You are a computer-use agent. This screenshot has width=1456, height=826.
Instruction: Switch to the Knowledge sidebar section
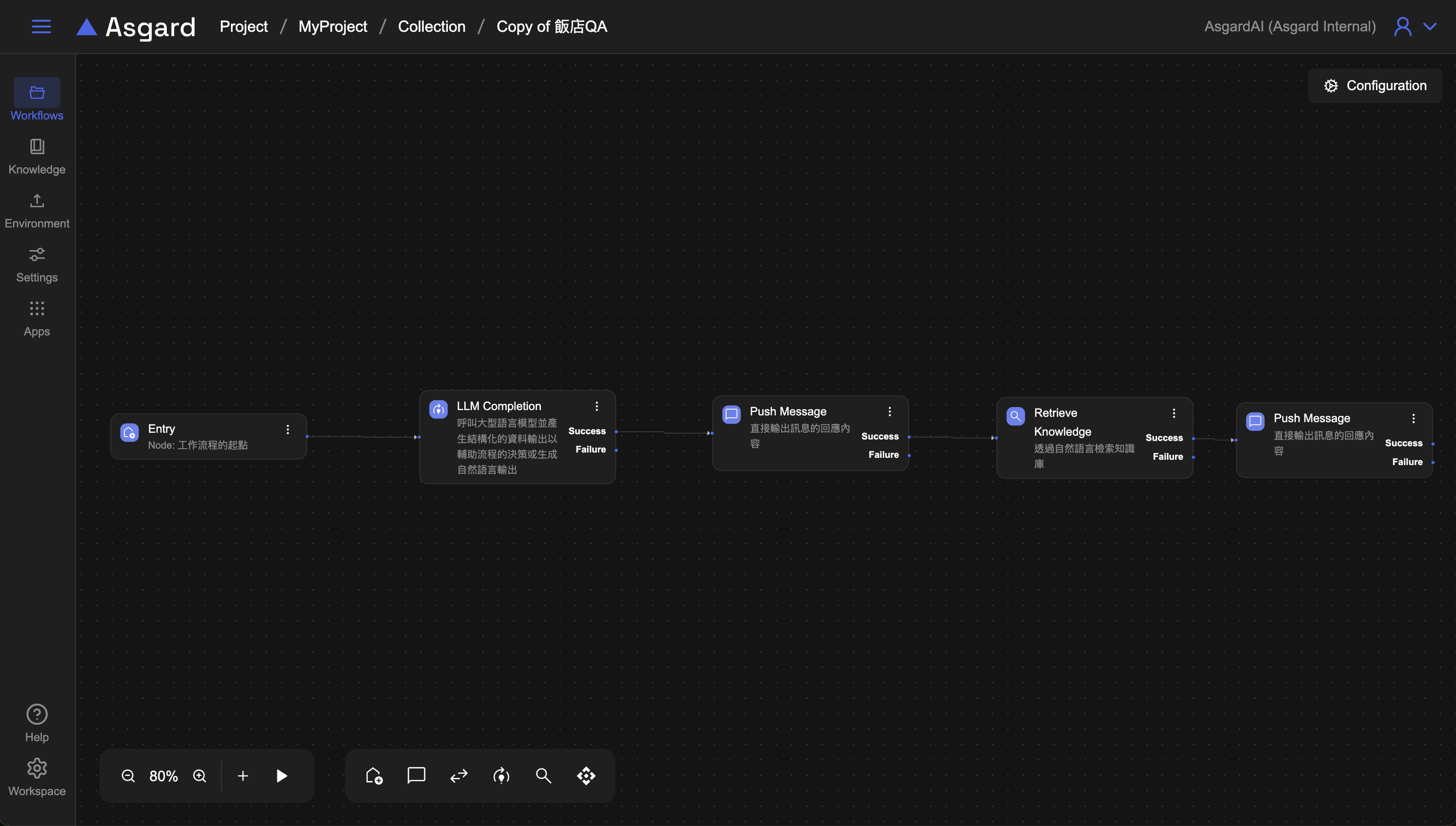[37, 157]
